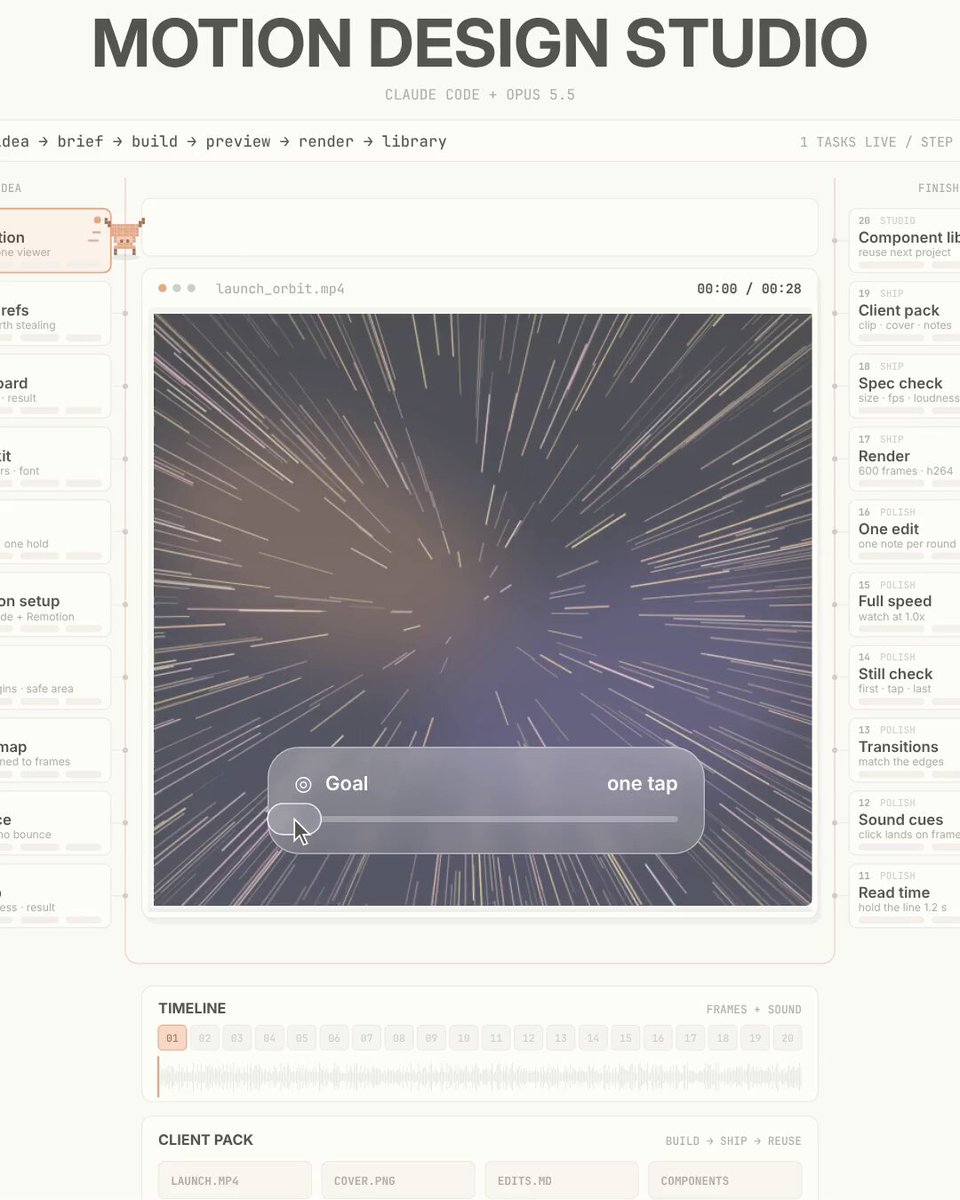The image size is (960, 1200).
Task: Select the highlighted 'one viewer' card
Action: 55,240
